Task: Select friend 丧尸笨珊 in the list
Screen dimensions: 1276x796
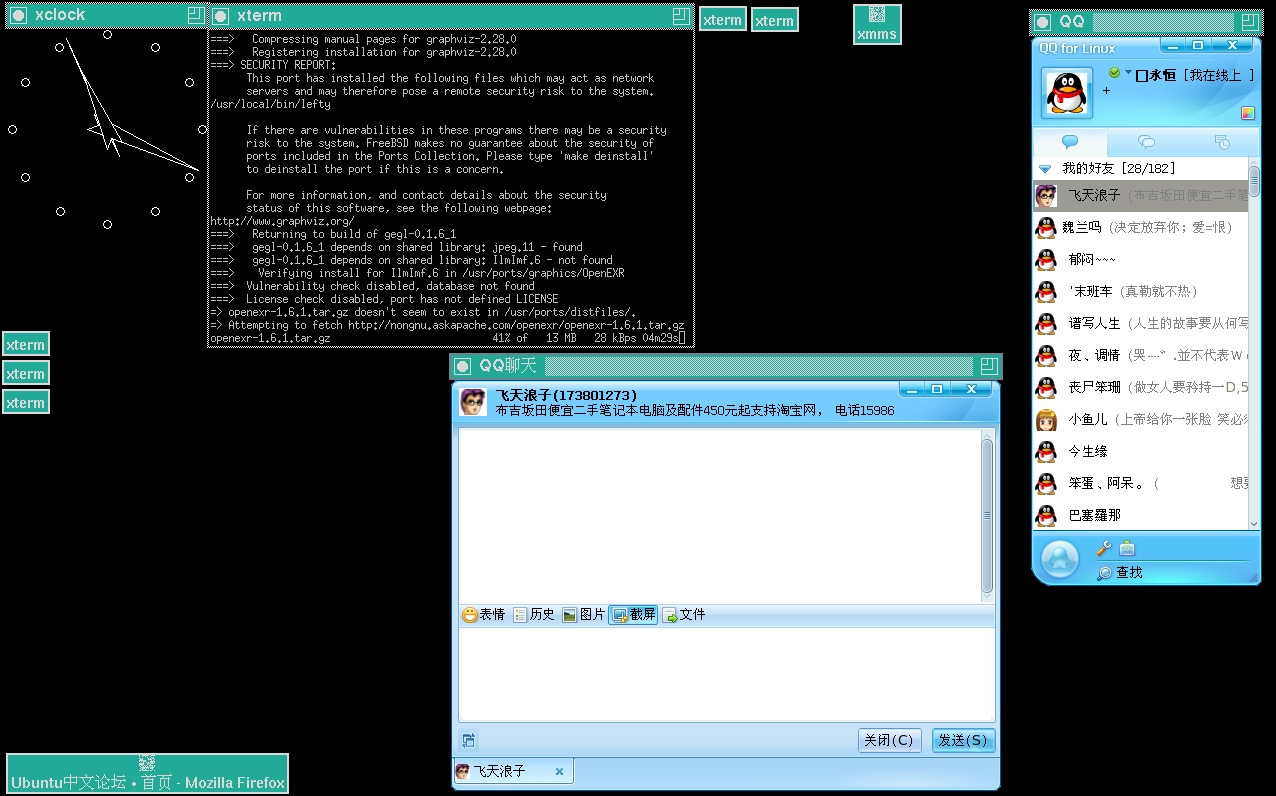Action: tap(1140, 388)
